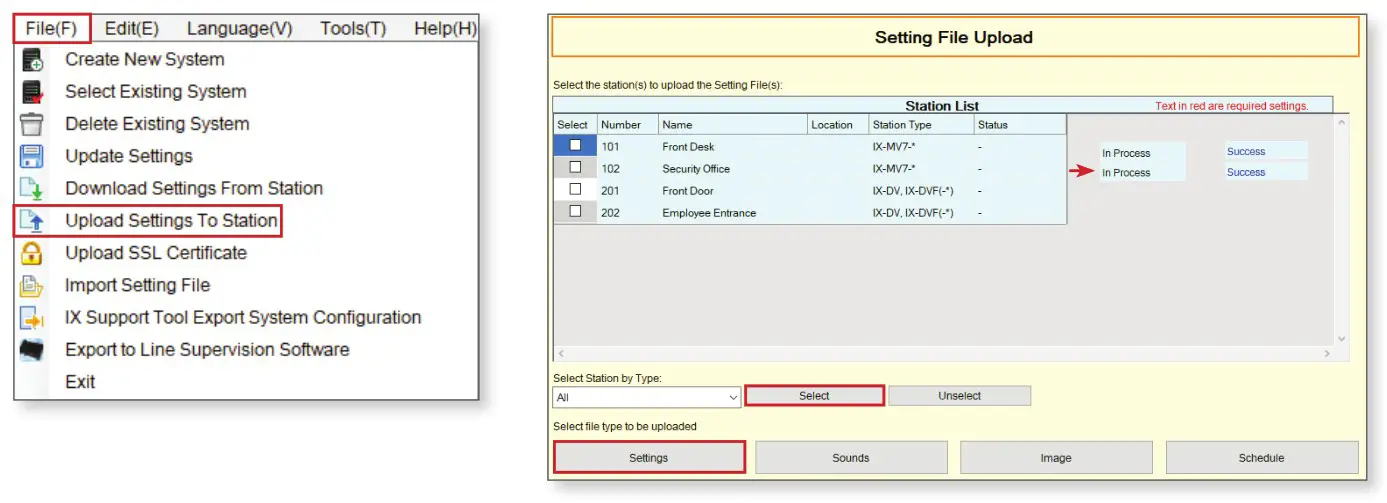Choose Select Existing System menu entry

click(155, 92)
